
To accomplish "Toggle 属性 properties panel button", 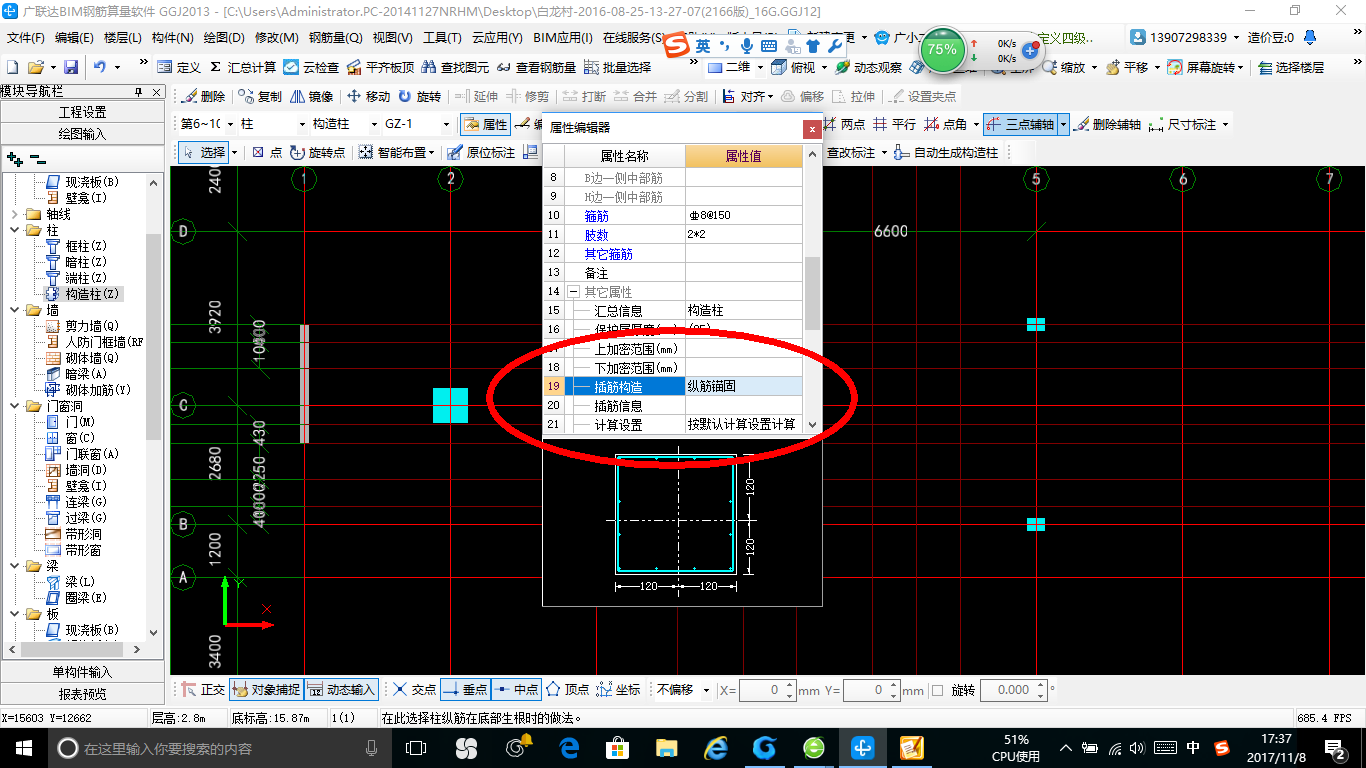I will click(486, 125).
